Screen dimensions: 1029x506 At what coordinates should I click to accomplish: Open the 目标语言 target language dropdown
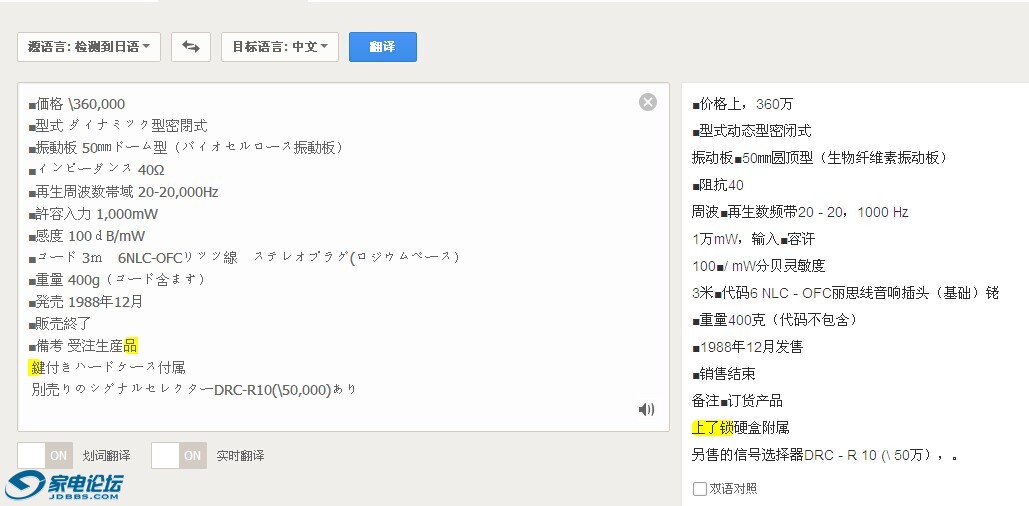pos(280,47)
